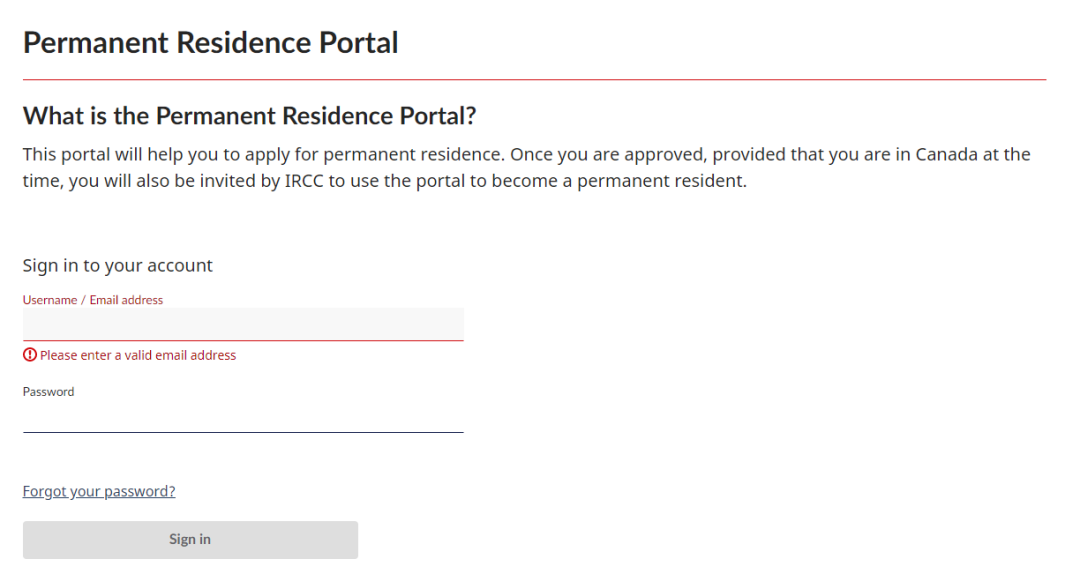Click the dark underline of the Password field

pyautogui.click(x=243, y=432)
